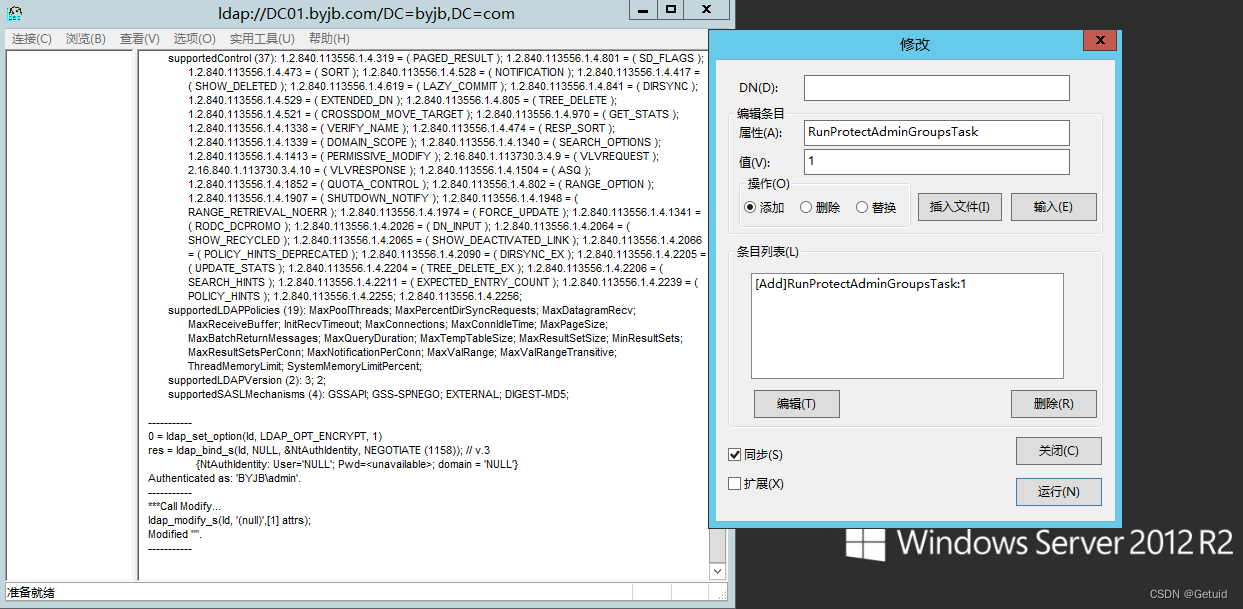Click the 运行(N) button
Viewport: 1243px width, 609px height.
[x=1059, y=492]
